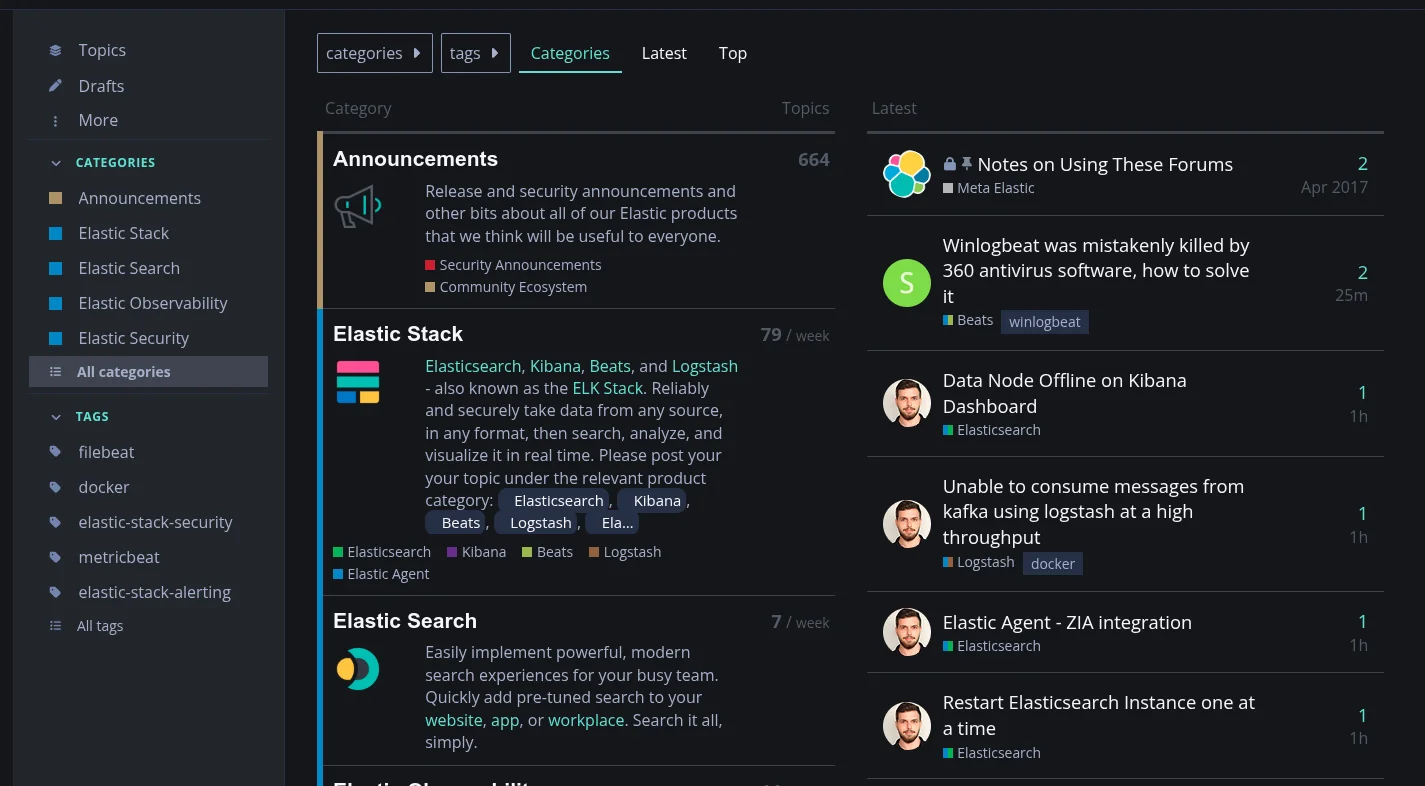Follow the ELK Stack link
The image size is (1425, 786).
[608, 388]
